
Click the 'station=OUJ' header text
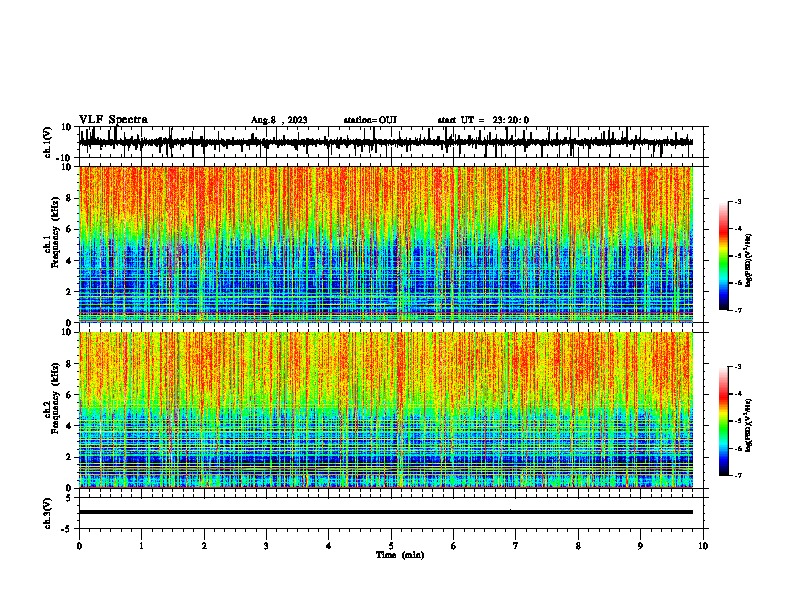[x=370, y=120]
